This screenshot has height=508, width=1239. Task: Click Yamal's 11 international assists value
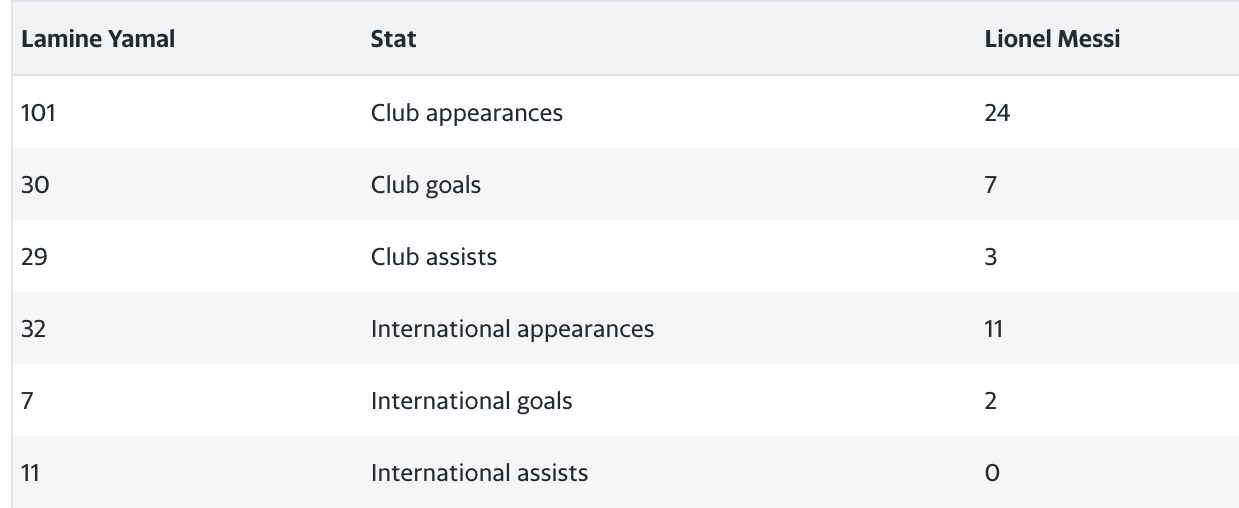tap(31, 473)
